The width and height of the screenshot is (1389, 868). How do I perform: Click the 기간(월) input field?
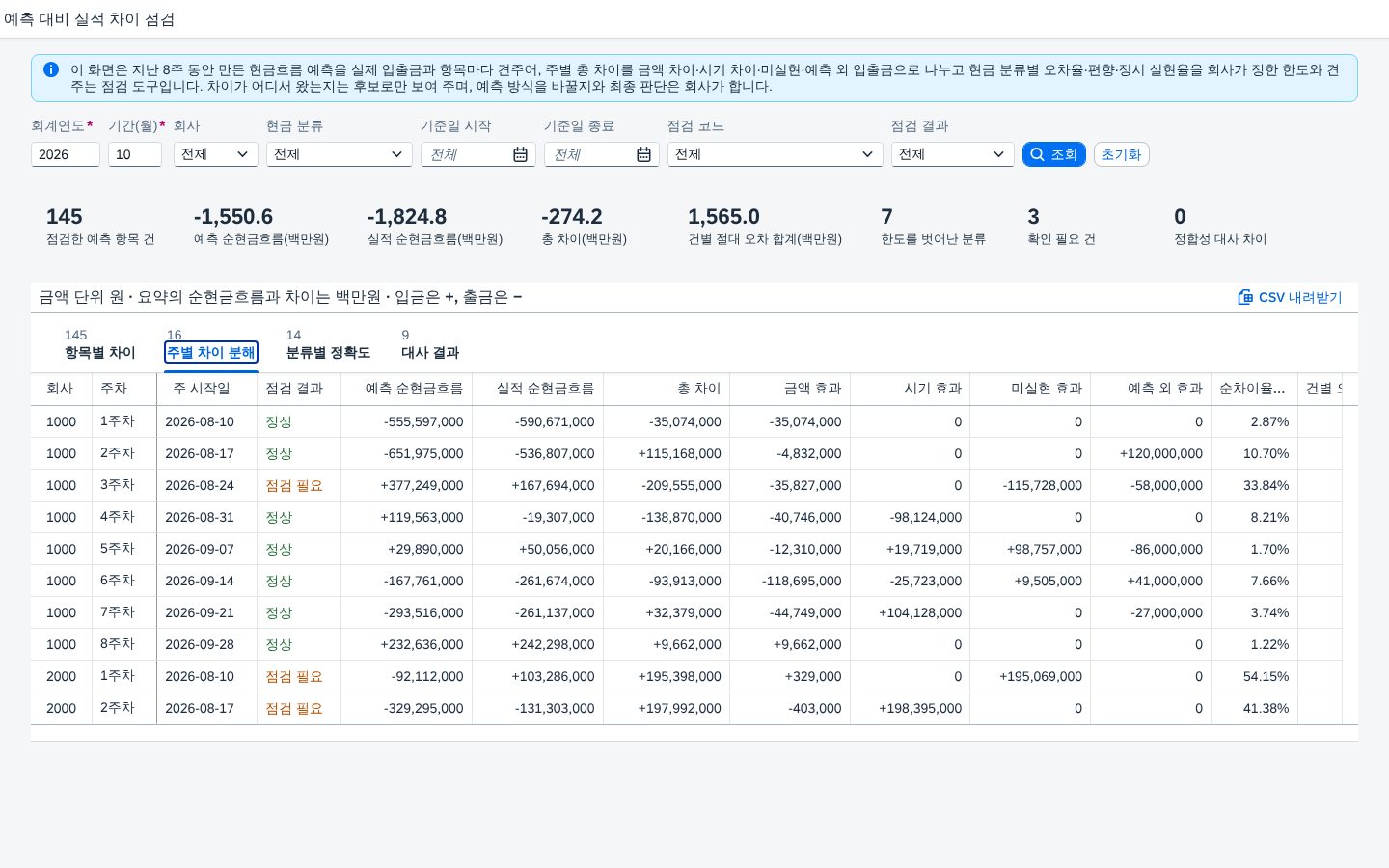135,154
